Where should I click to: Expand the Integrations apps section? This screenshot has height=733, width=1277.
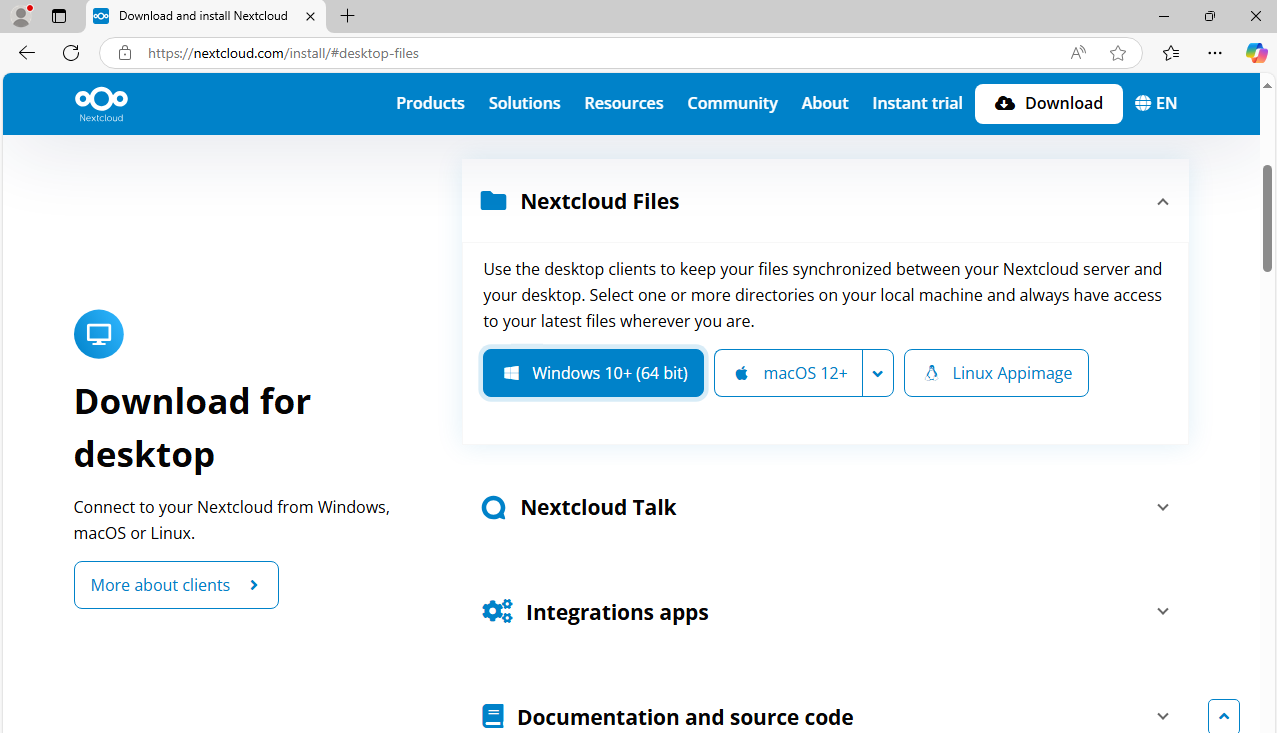point(1163,611)
